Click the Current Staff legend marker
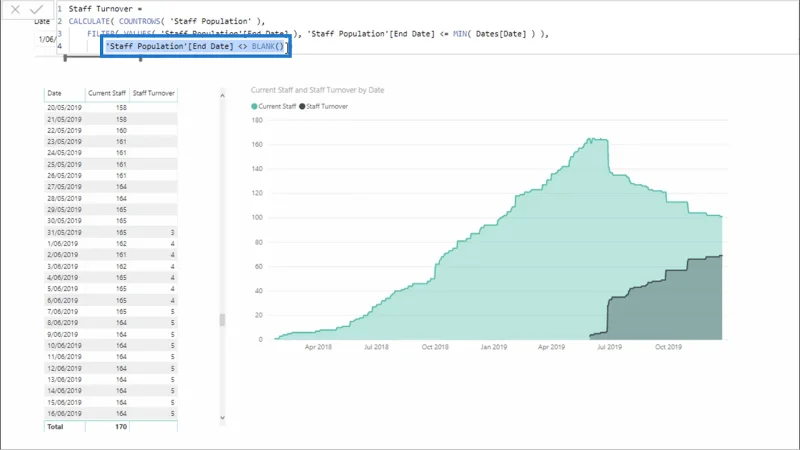This screenshot has width=800, height=450. click(254, 106)
